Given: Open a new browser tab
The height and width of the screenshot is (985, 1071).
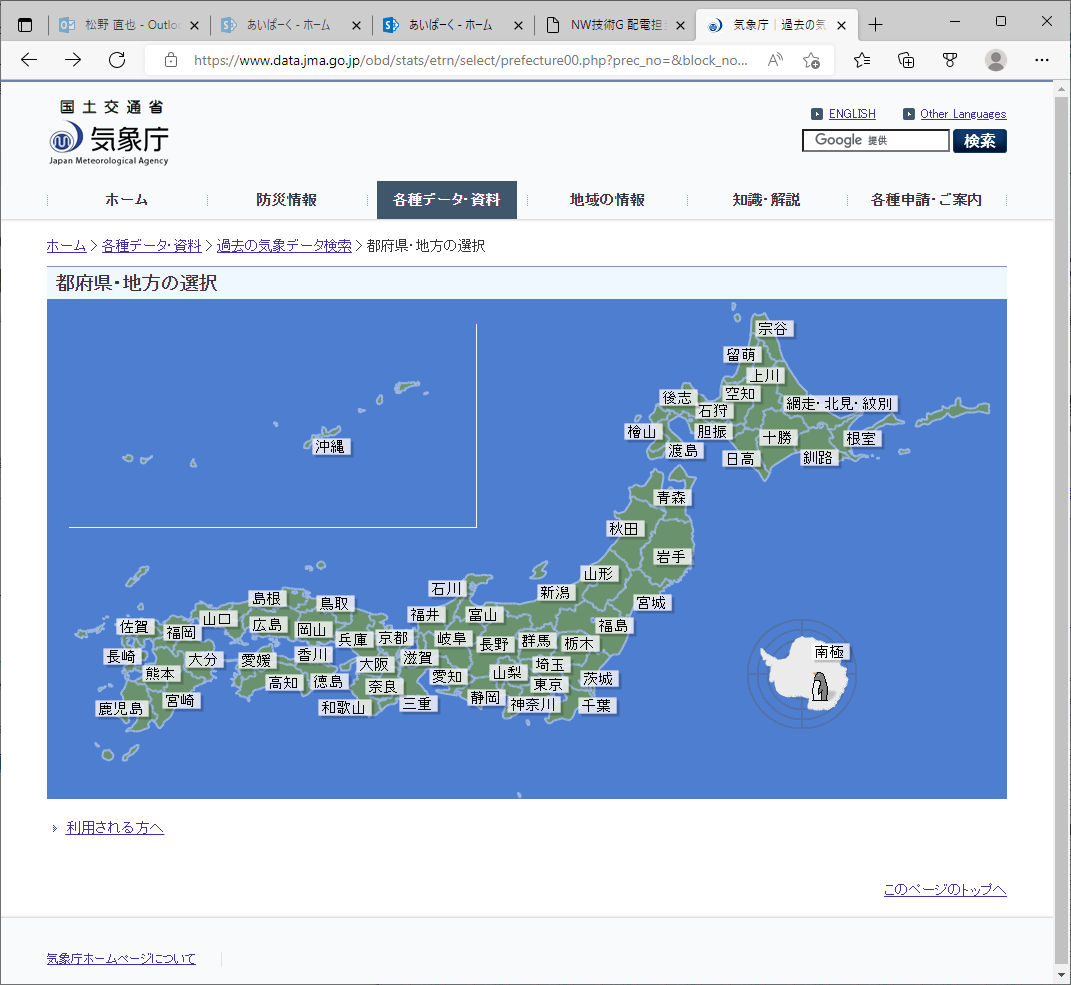Looking at the screenshot, I should coord(876,25).
